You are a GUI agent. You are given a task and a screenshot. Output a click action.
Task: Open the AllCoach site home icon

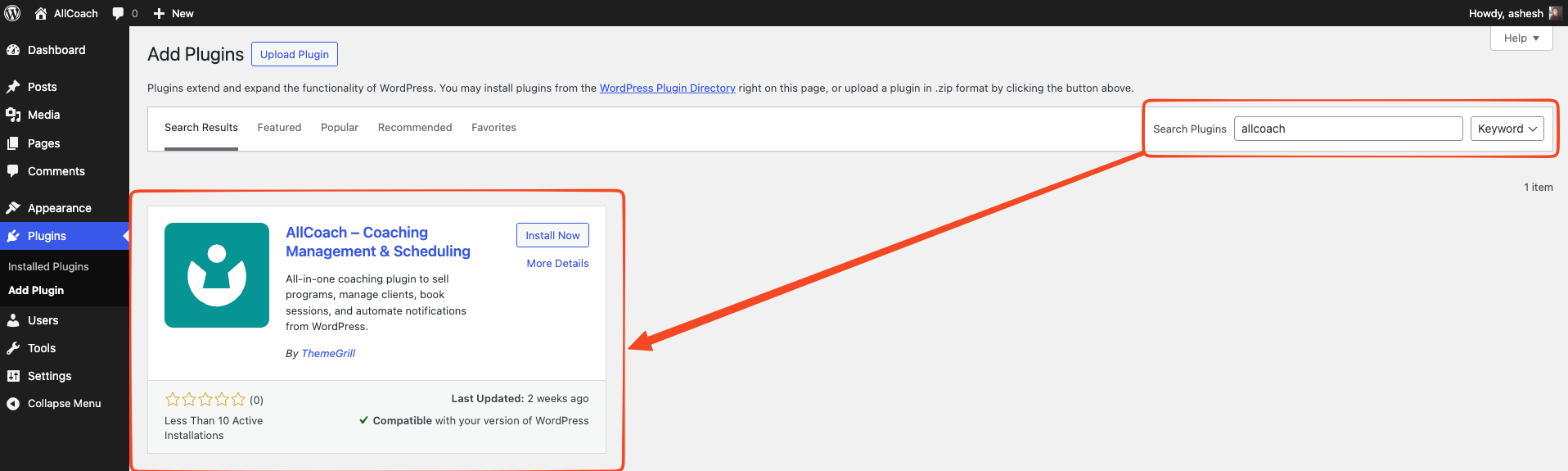point(41,13)
